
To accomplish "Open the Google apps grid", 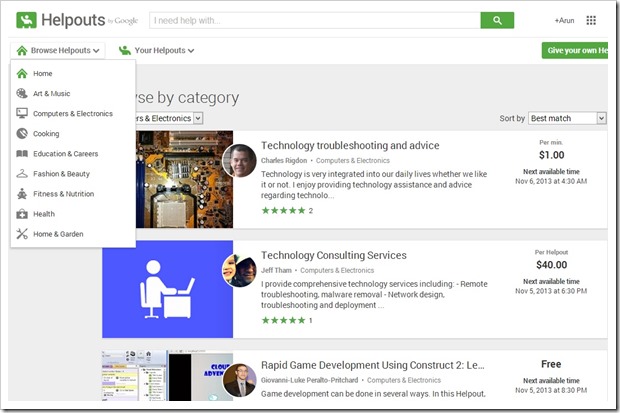I will [590, 20].
